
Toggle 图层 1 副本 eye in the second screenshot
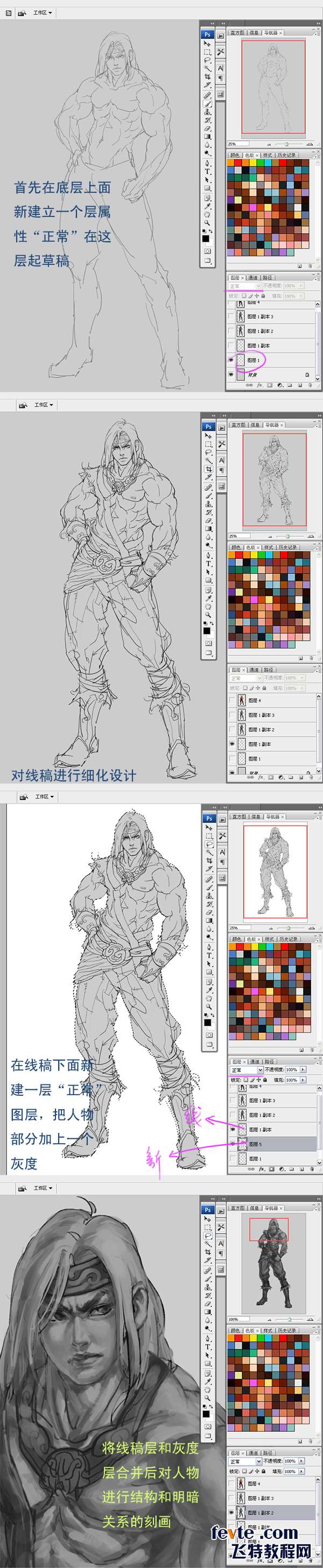[x=232, y=744]
